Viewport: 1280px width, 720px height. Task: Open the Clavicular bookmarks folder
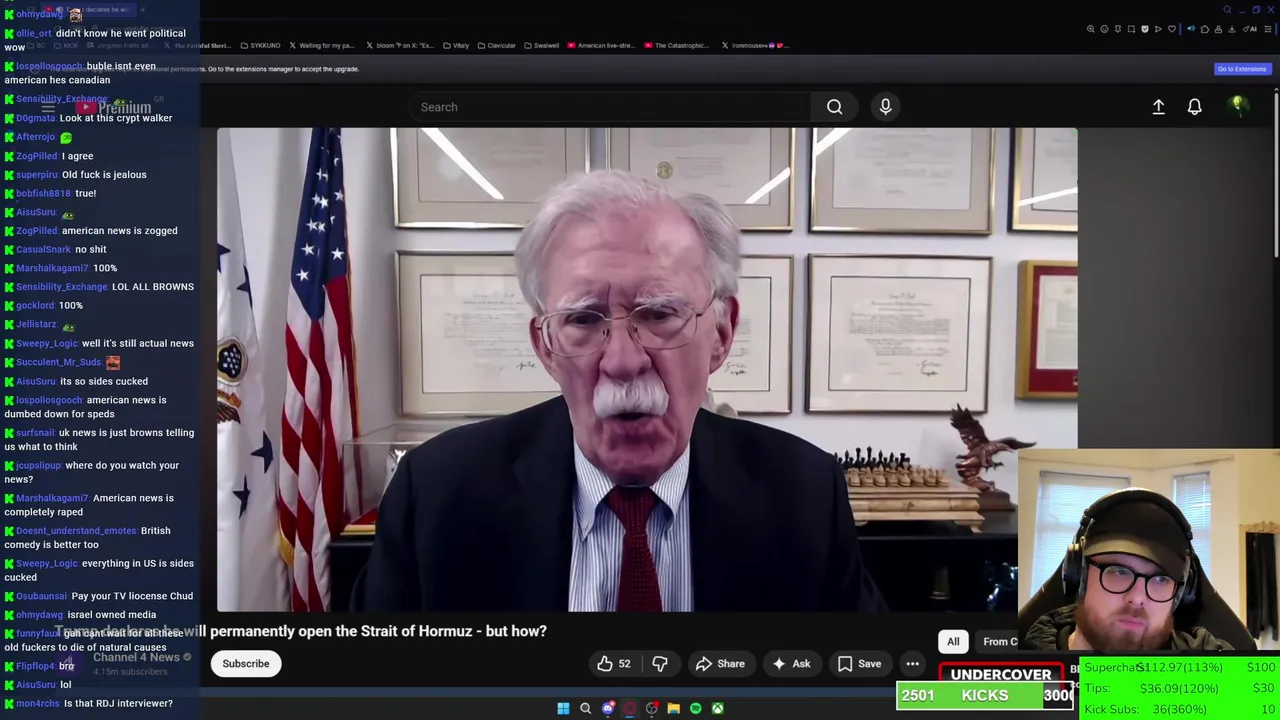(x=496, y=45)
